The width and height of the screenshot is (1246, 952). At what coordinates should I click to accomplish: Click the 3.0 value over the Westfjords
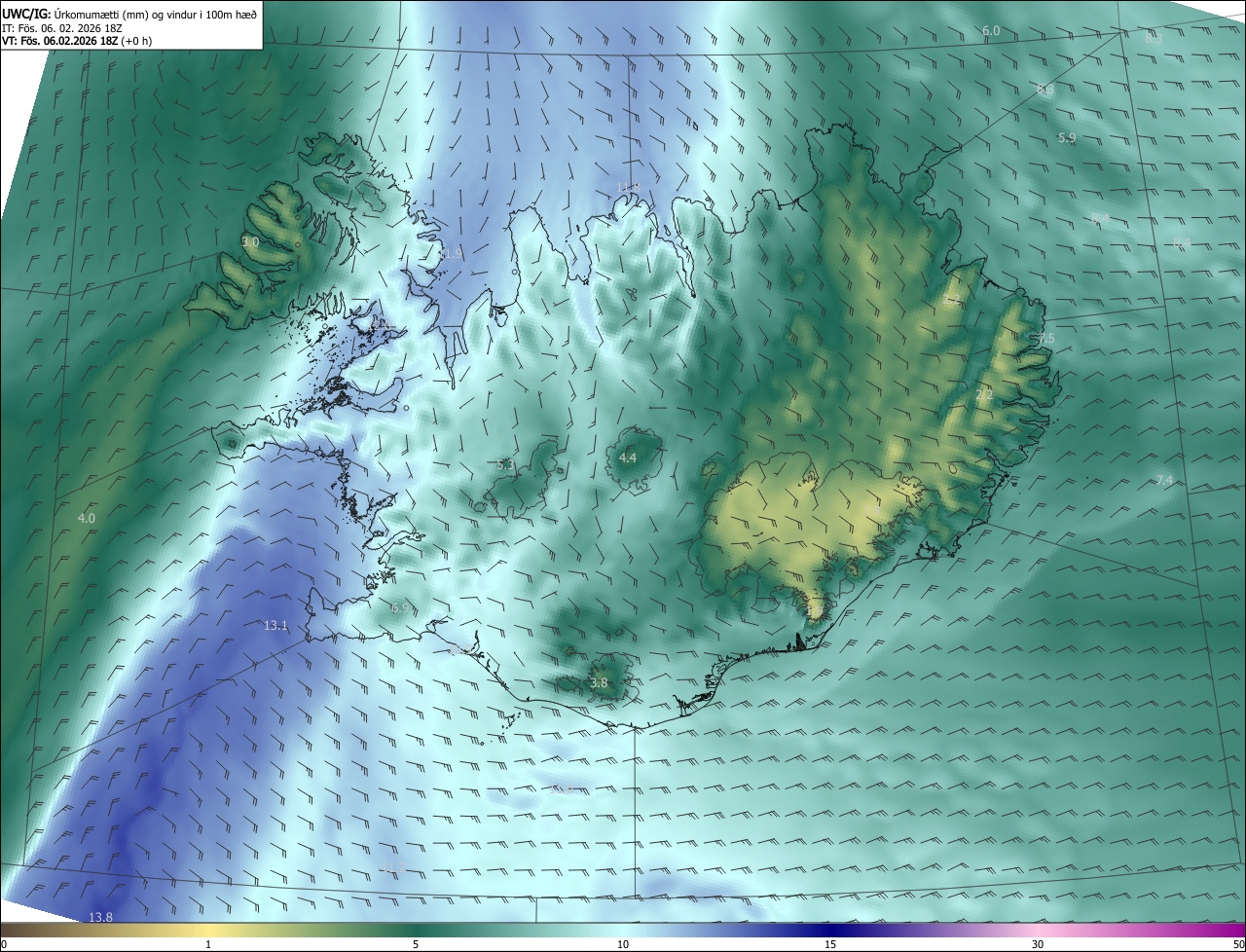pyautogui.click(x=250, y=242)
